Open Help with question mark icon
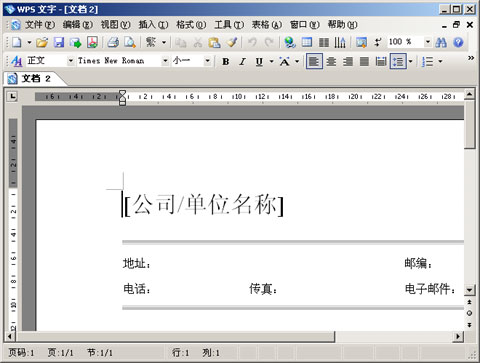This screenshot has height=363, width=480. [459, 42]
